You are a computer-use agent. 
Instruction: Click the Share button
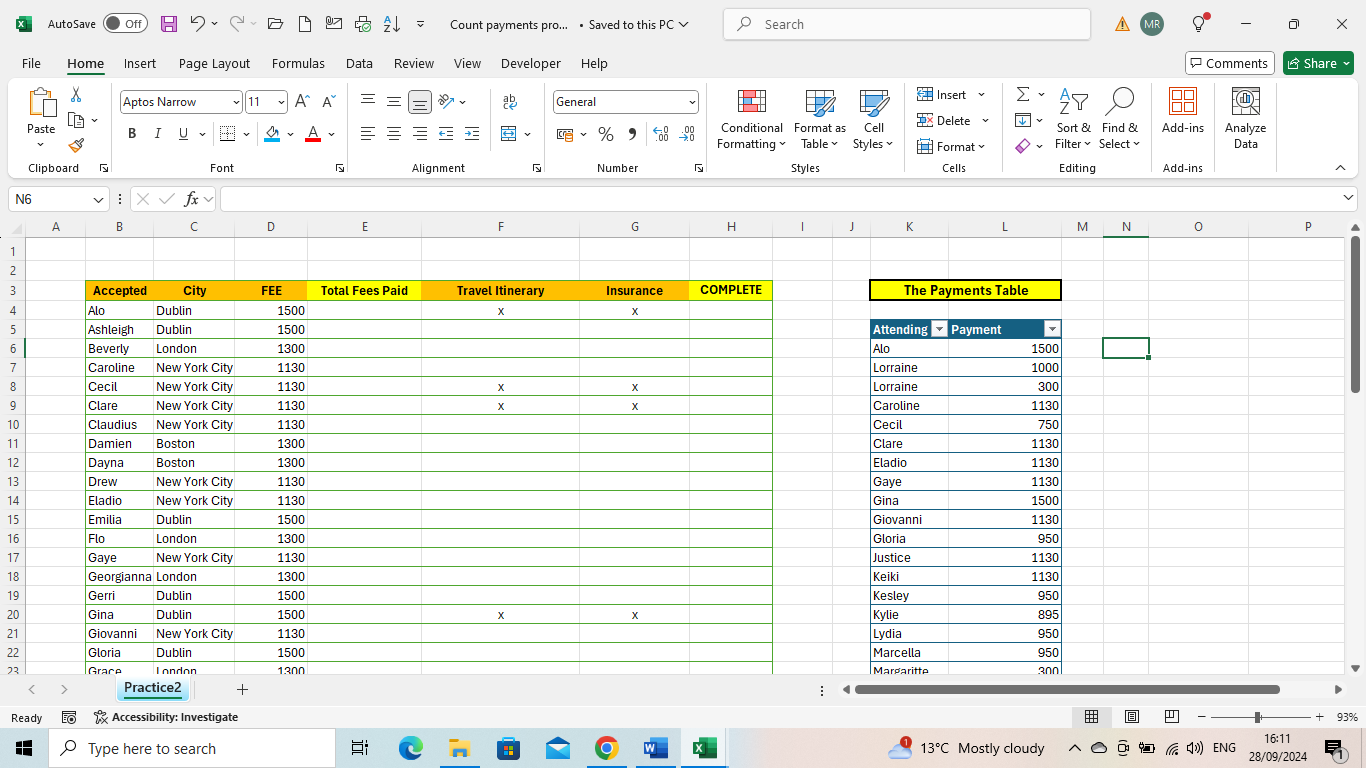1318,63
